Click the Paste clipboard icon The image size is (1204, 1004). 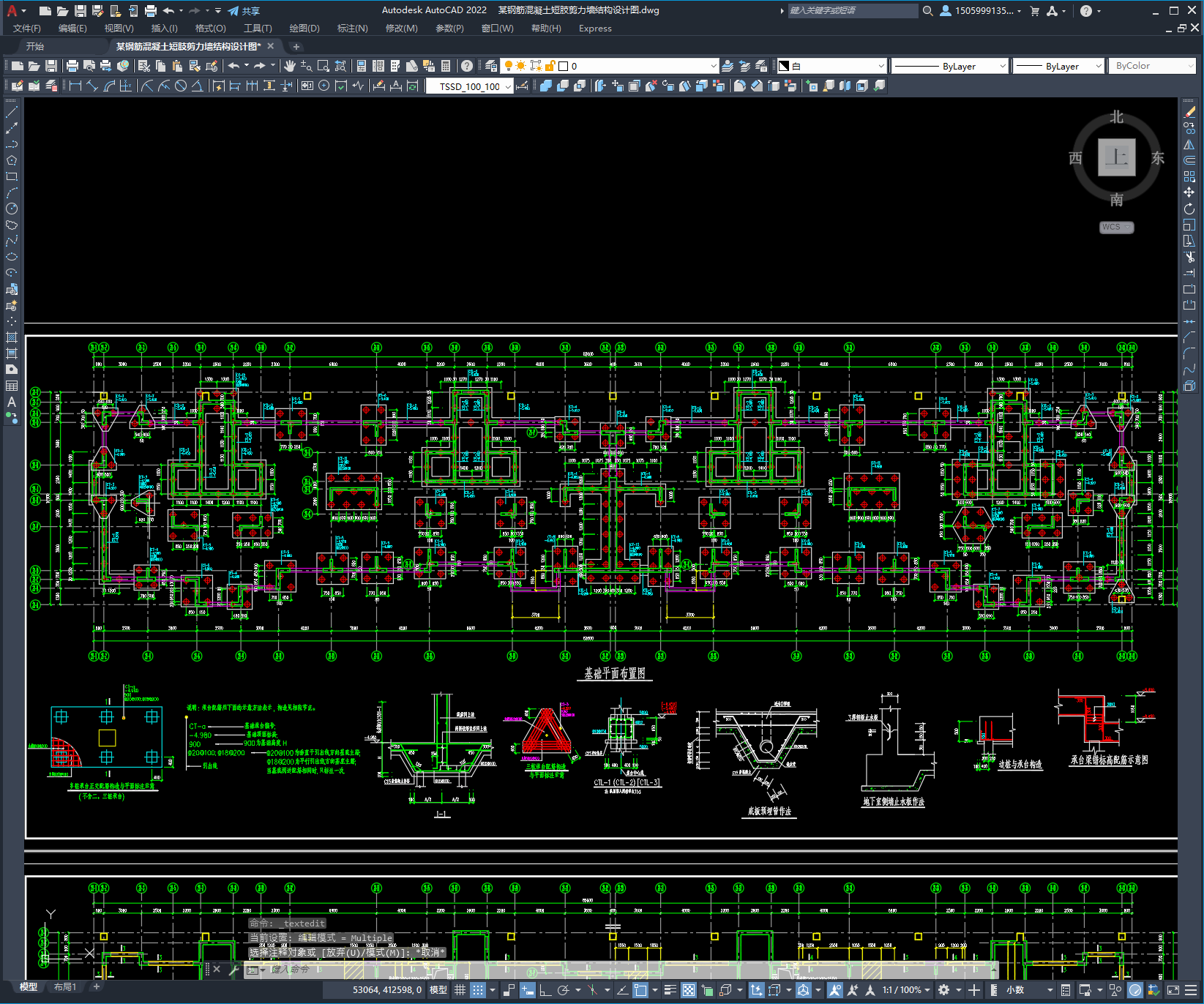[177, 66]
